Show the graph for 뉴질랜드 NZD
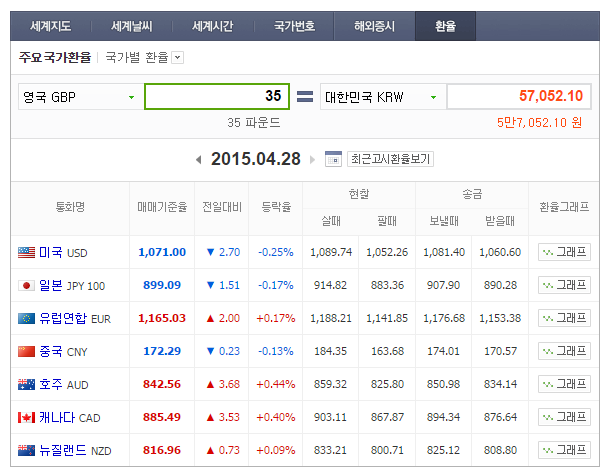Screen dimensions: 608x475 click(564, 450)
